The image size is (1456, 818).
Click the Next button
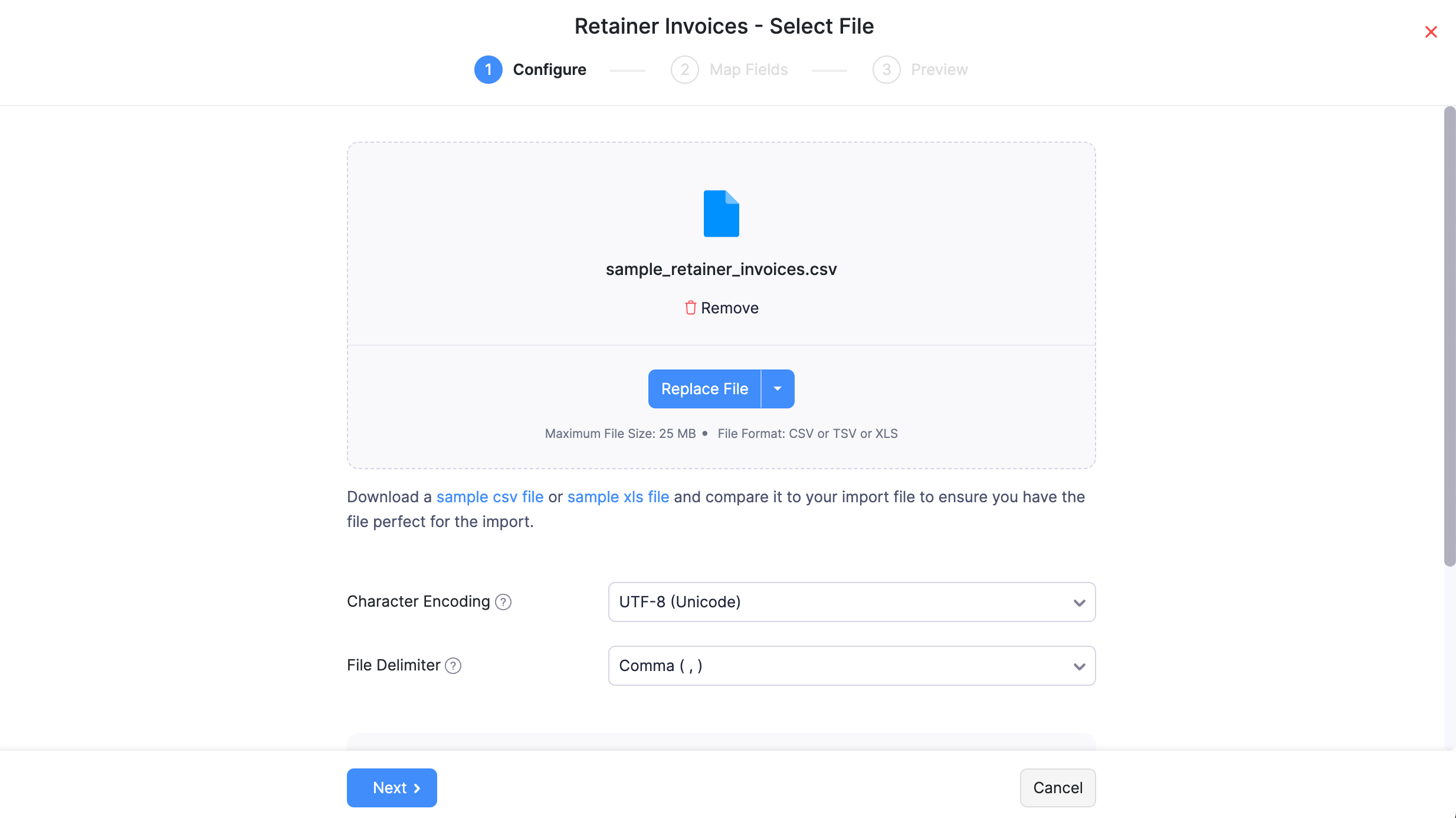[391, 788]
